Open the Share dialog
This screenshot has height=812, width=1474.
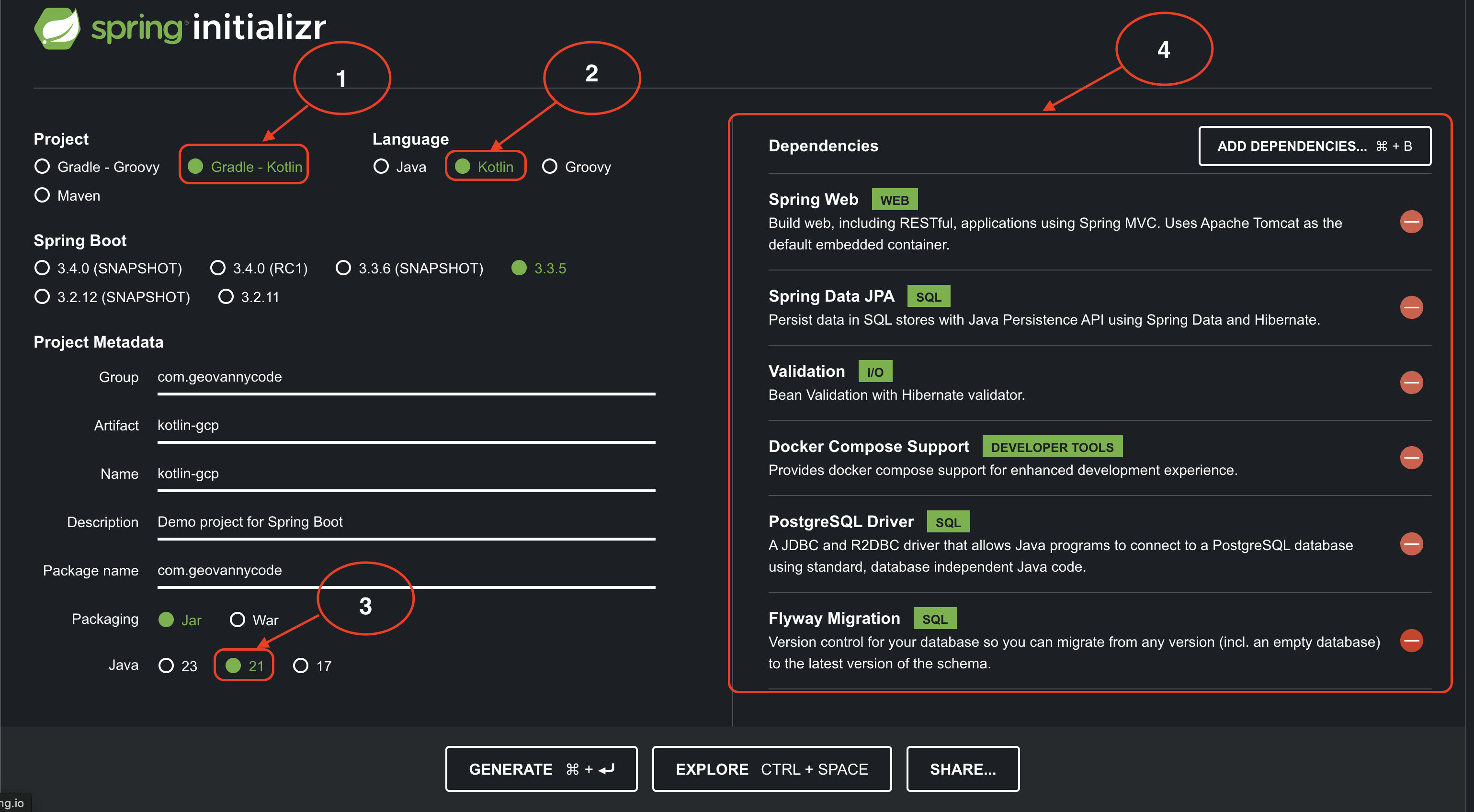tap(963, 768)
